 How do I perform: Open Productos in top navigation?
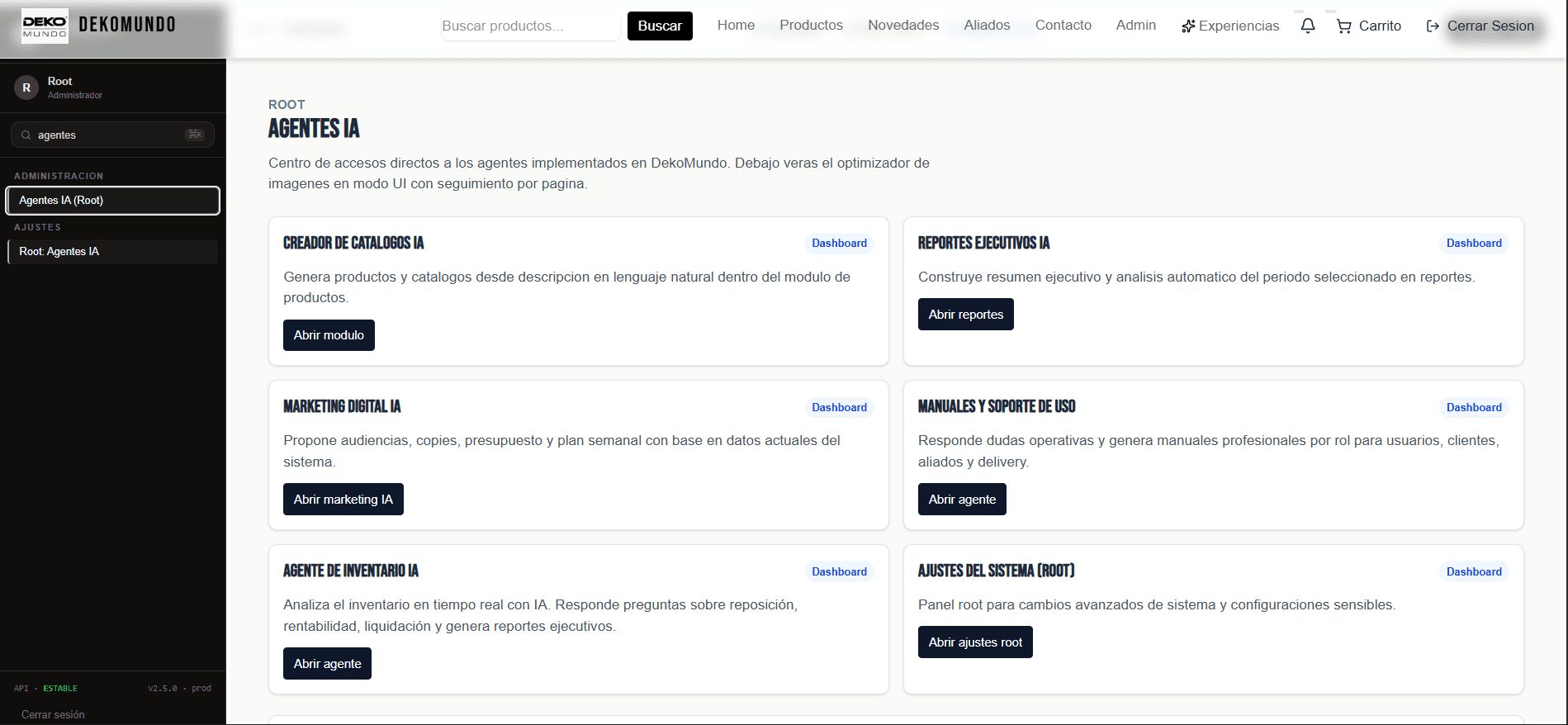(811, 25)
